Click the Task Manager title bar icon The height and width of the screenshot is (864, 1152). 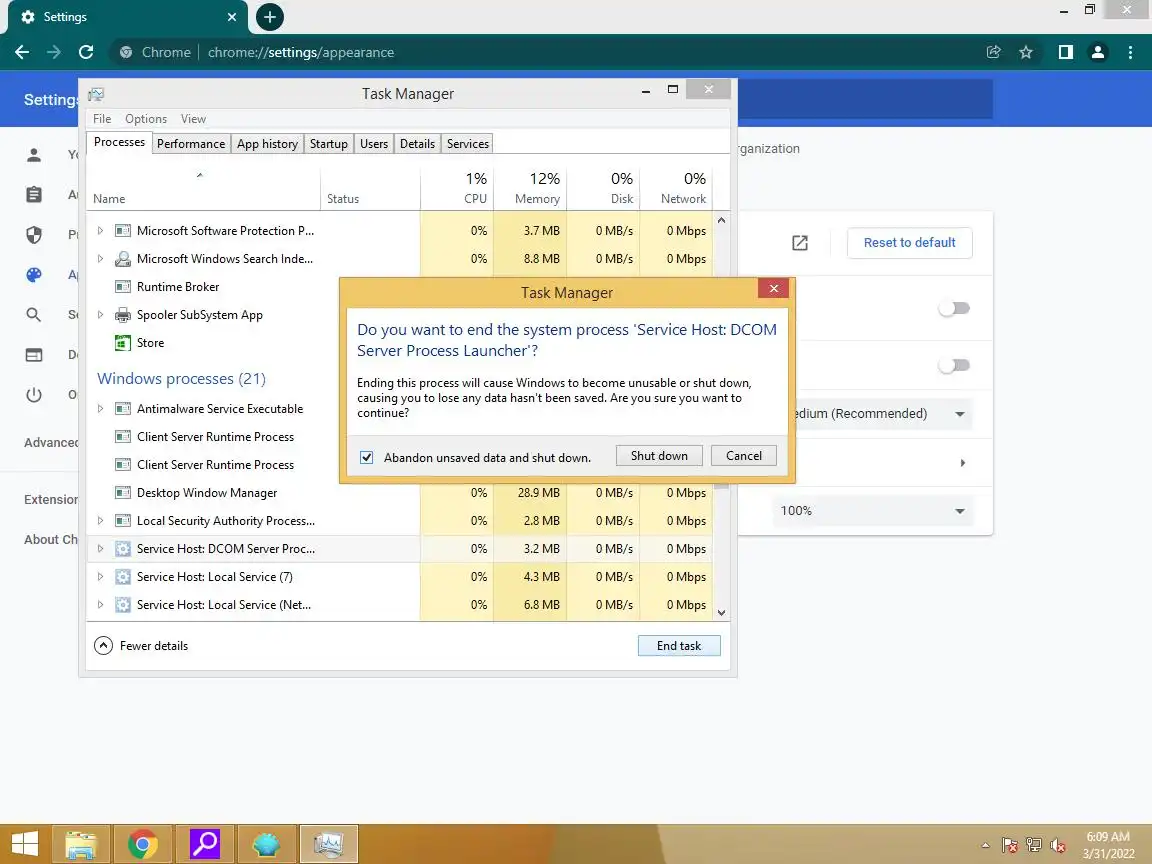coord(96,94)
